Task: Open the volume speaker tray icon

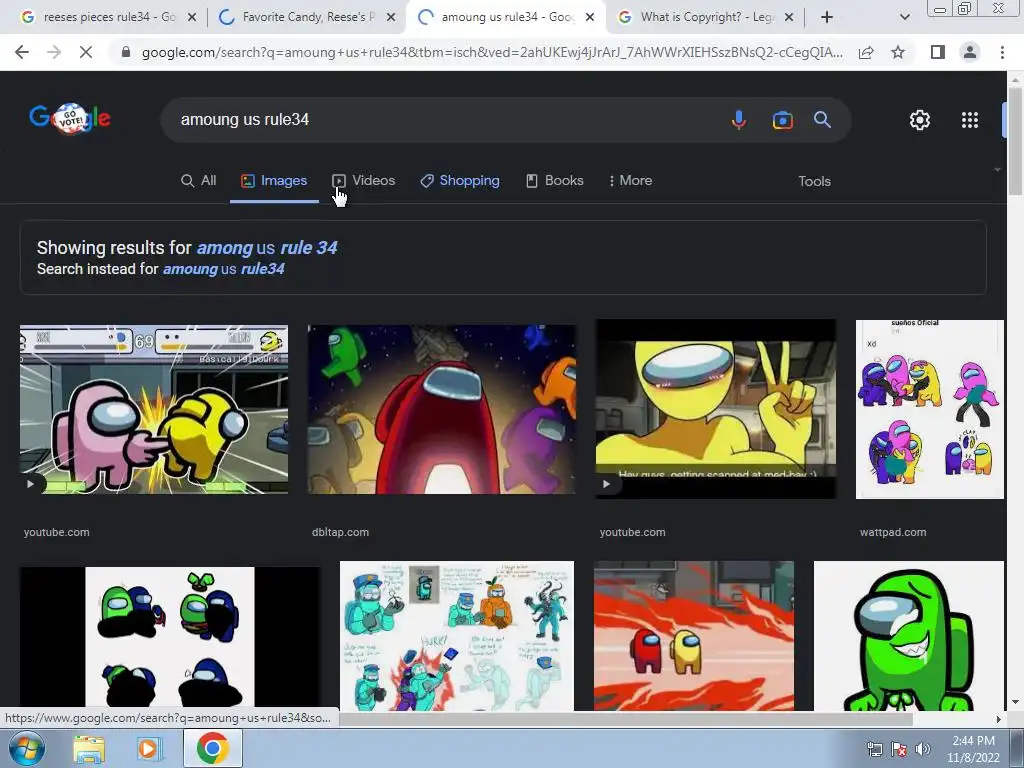Action: (x=922, y=750)
